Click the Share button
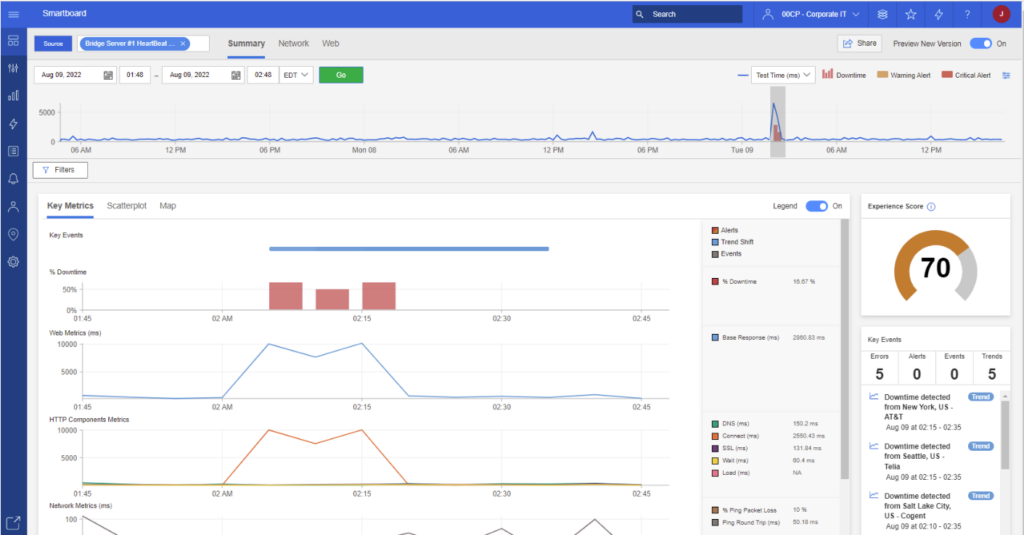The width and height of the screenshot is (1024, 535). pyautogui.click(x=859, y=43)
